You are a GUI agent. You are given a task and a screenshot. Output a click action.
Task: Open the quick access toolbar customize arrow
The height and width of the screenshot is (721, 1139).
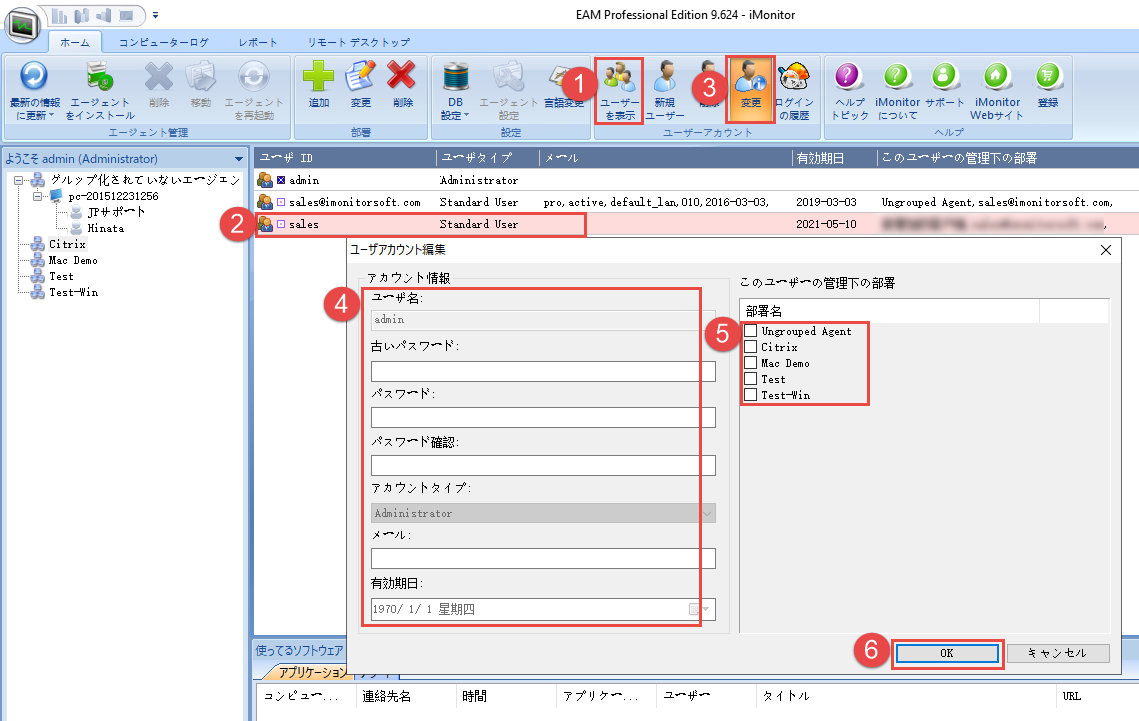pyautogui.click(x=155, y=15)
